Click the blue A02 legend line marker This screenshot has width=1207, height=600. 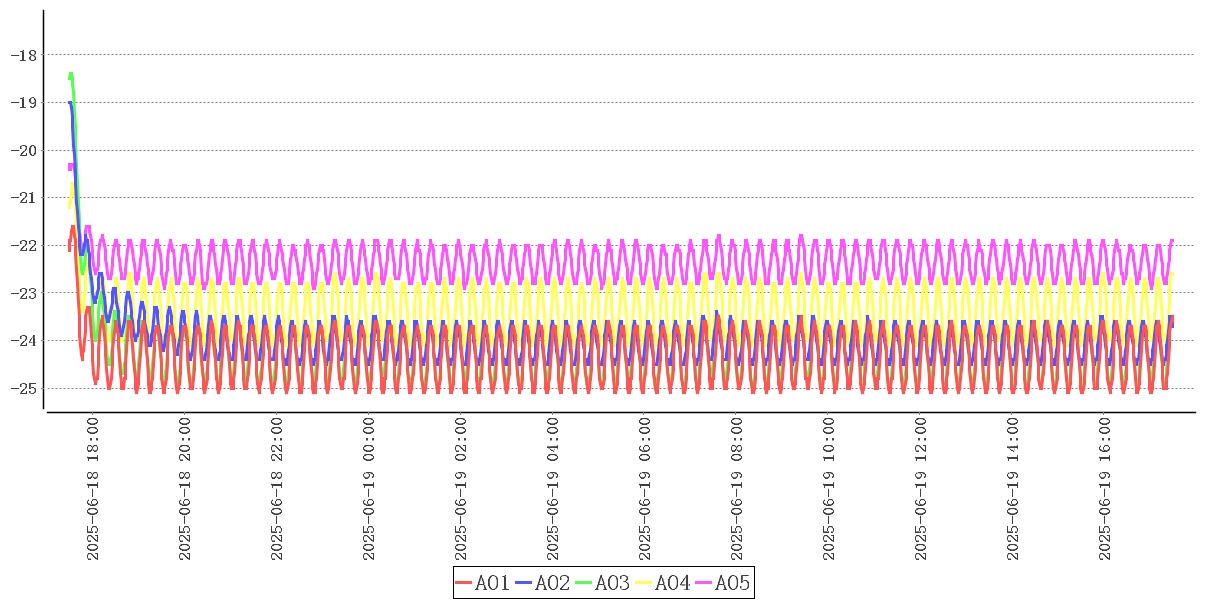point(524,583)
